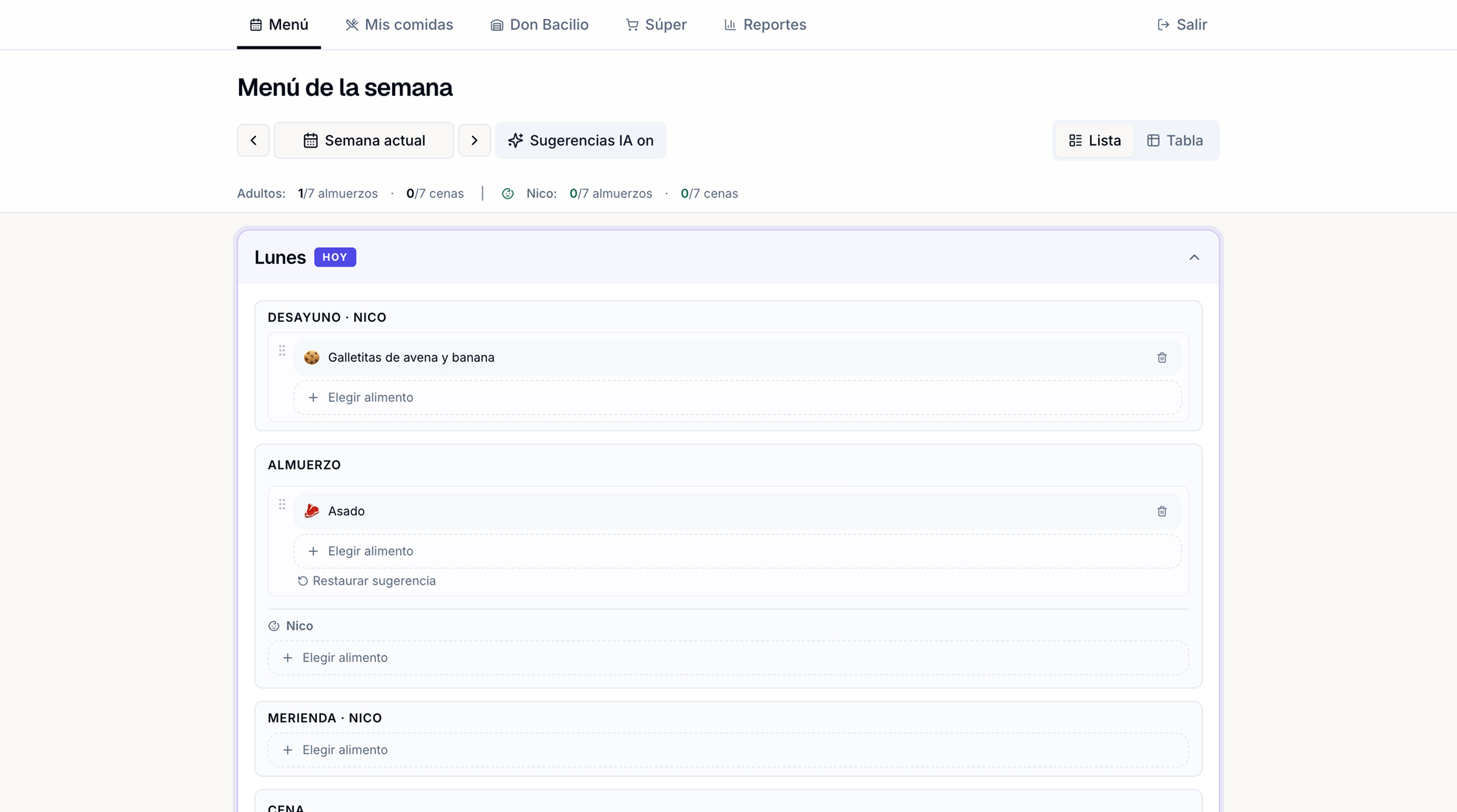Click Restaurar sugerencia link
This screenshot has height=812, width=1457.
pos(366,581)
